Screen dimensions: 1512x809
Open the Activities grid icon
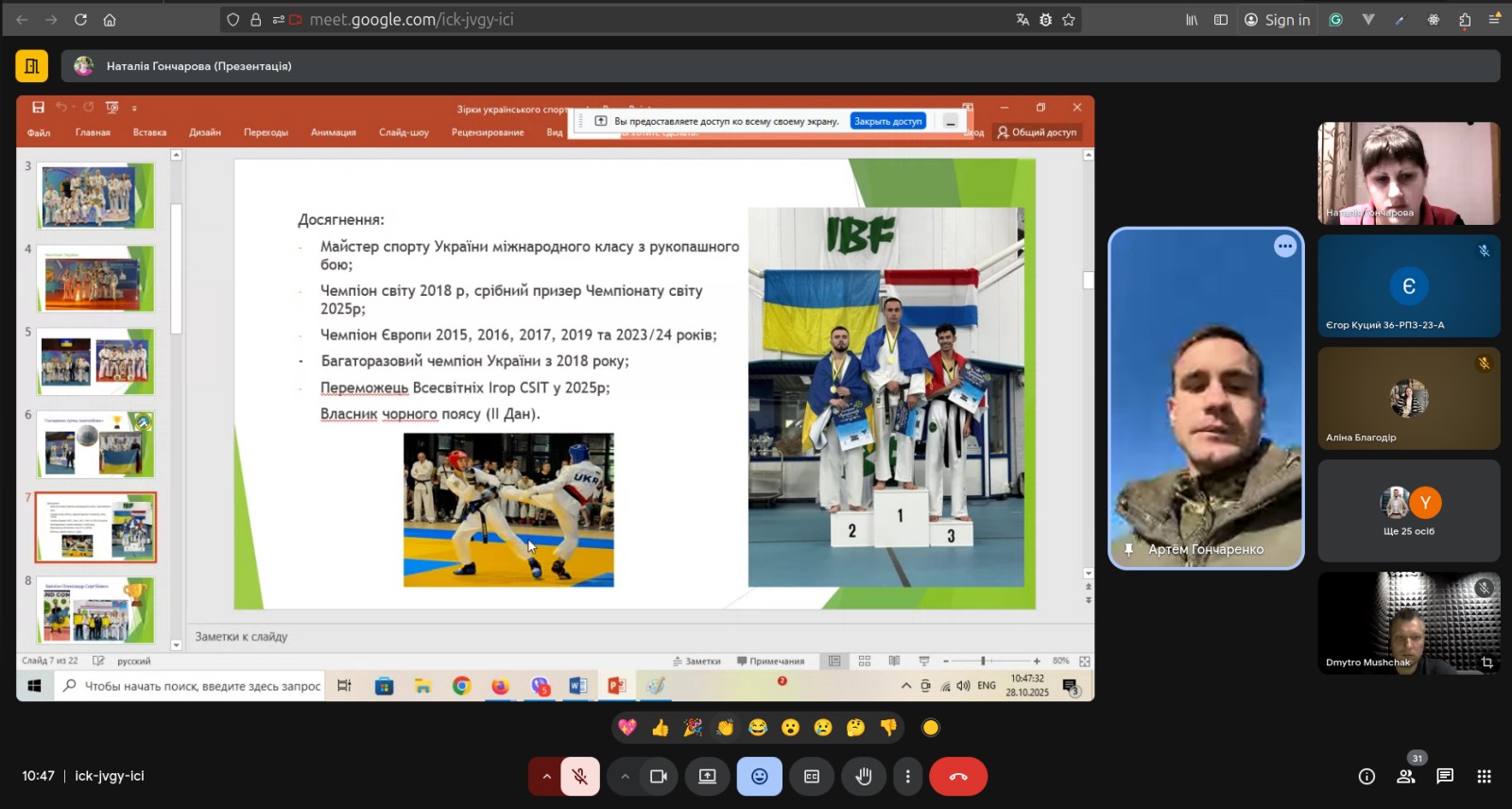tap(1484, 776)
